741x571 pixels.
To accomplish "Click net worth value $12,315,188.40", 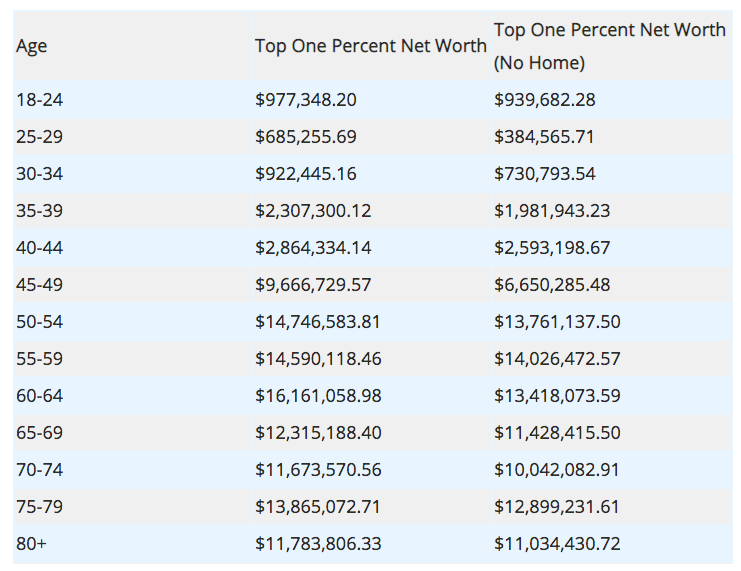I will [317, 433].
